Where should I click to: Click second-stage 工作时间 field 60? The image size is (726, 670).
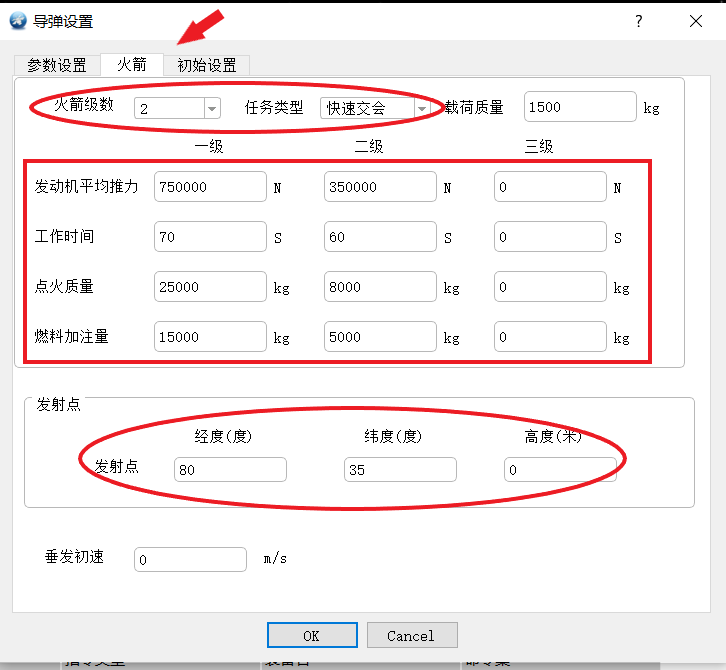[380, 237]
